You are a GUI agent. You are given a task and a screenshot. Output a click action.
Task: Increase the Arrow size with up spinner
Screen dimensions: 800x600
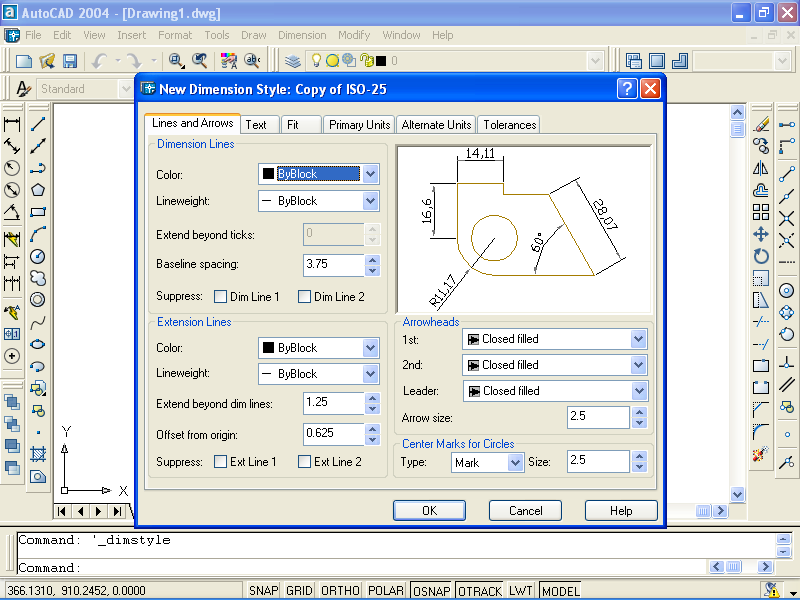[x=639, y=412]
